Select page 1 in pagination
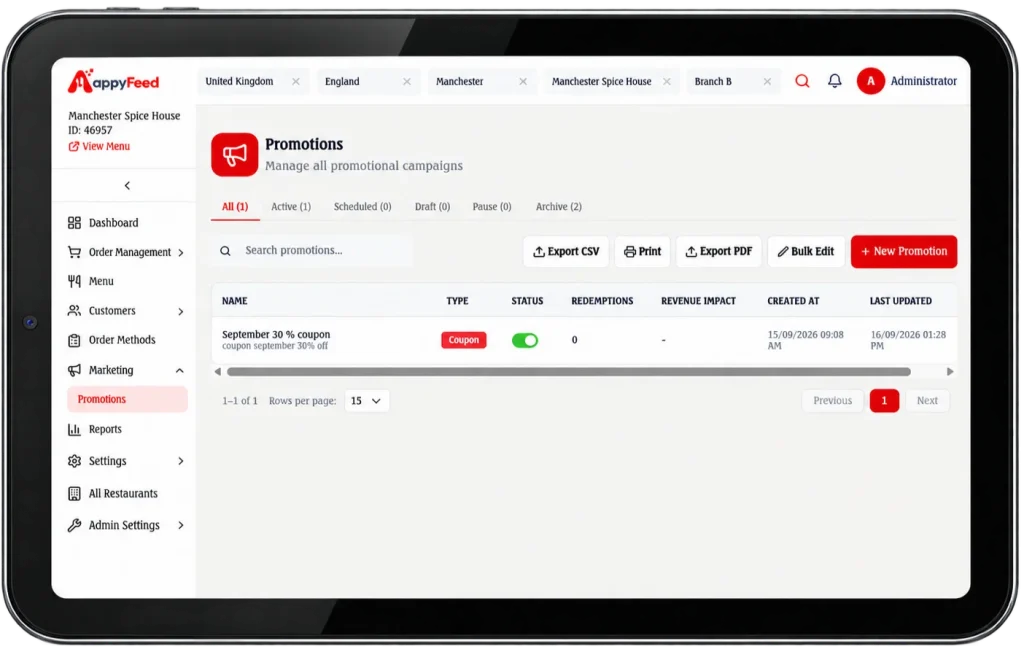The image size is (1024, 649). tap(884, 401)
